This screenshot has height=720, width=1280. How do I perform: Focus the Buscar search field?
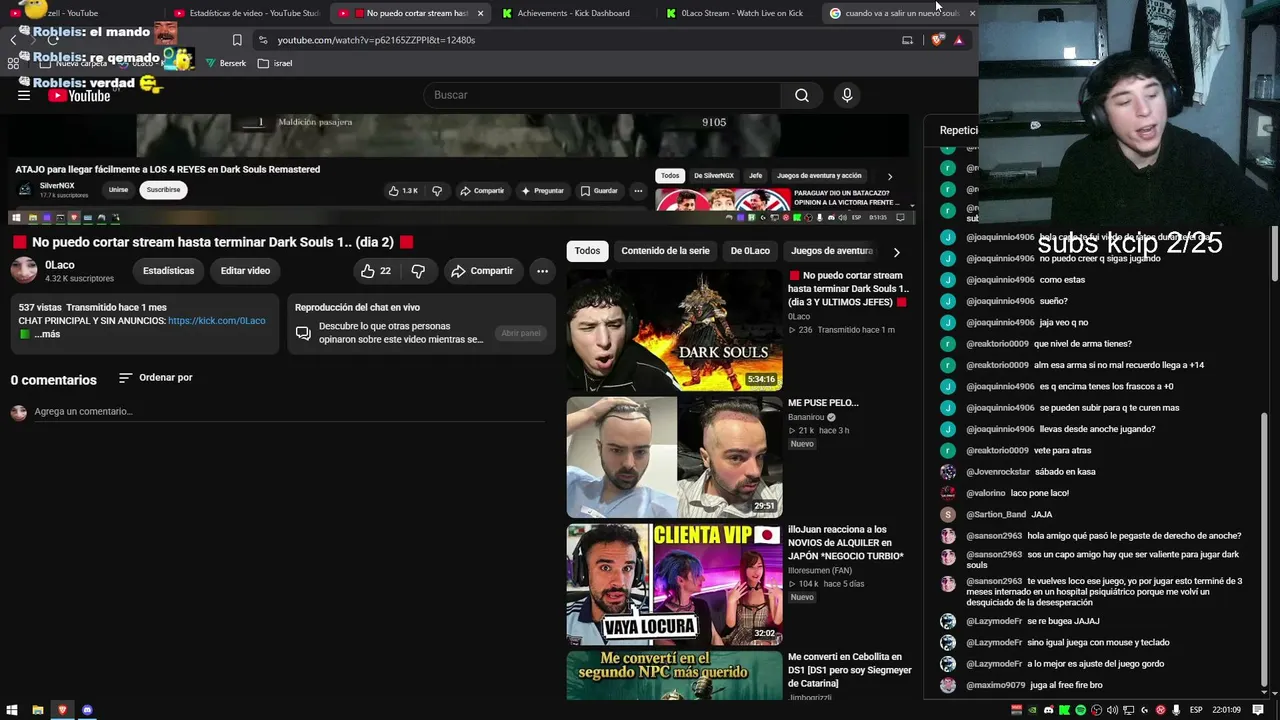point(604,95)
